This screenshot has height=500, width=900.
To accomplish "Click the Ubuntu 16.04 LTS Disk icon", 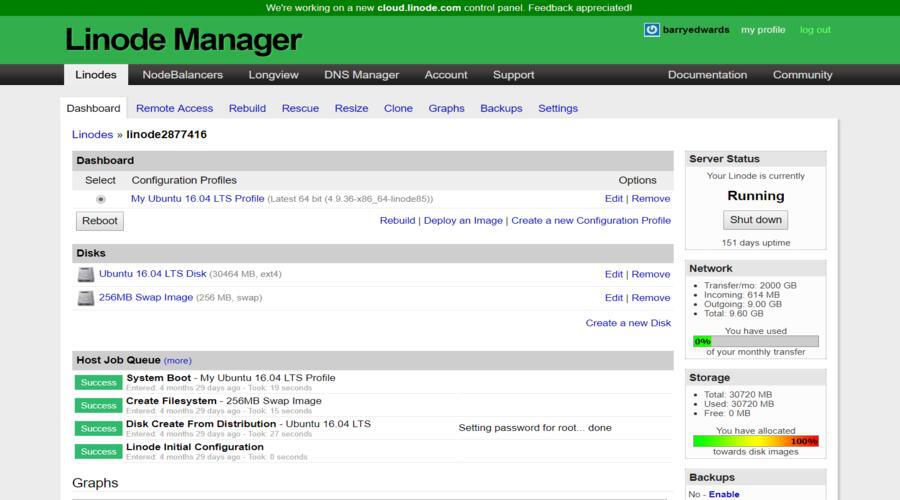I will tap(86, 274).
